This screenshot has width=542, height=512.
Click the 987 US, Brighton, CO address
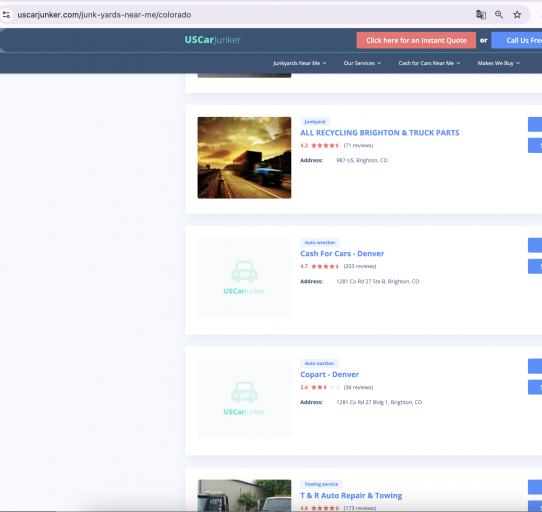(x=362, y=160)
